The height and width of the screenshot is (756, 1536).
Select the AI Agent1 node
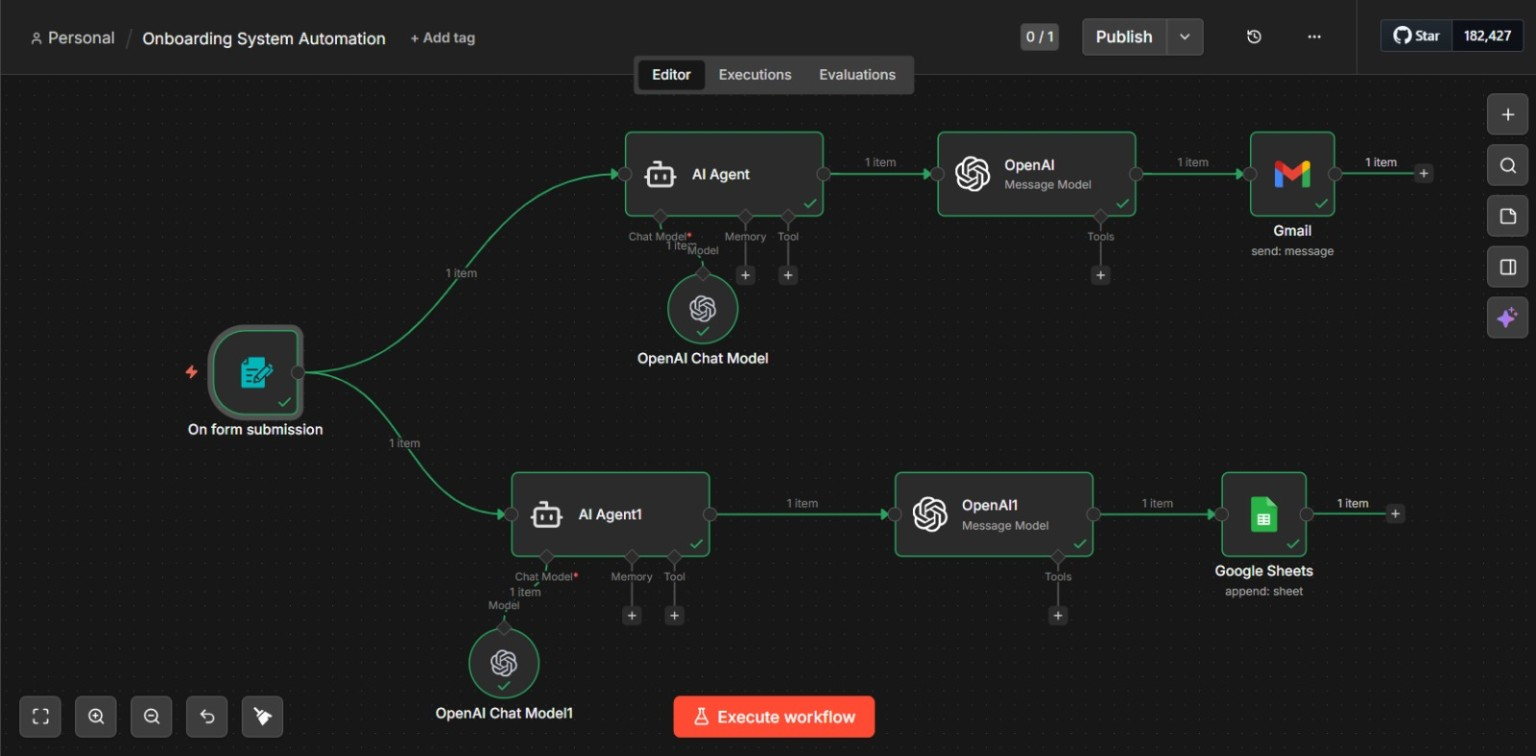[x=610, y=514]
